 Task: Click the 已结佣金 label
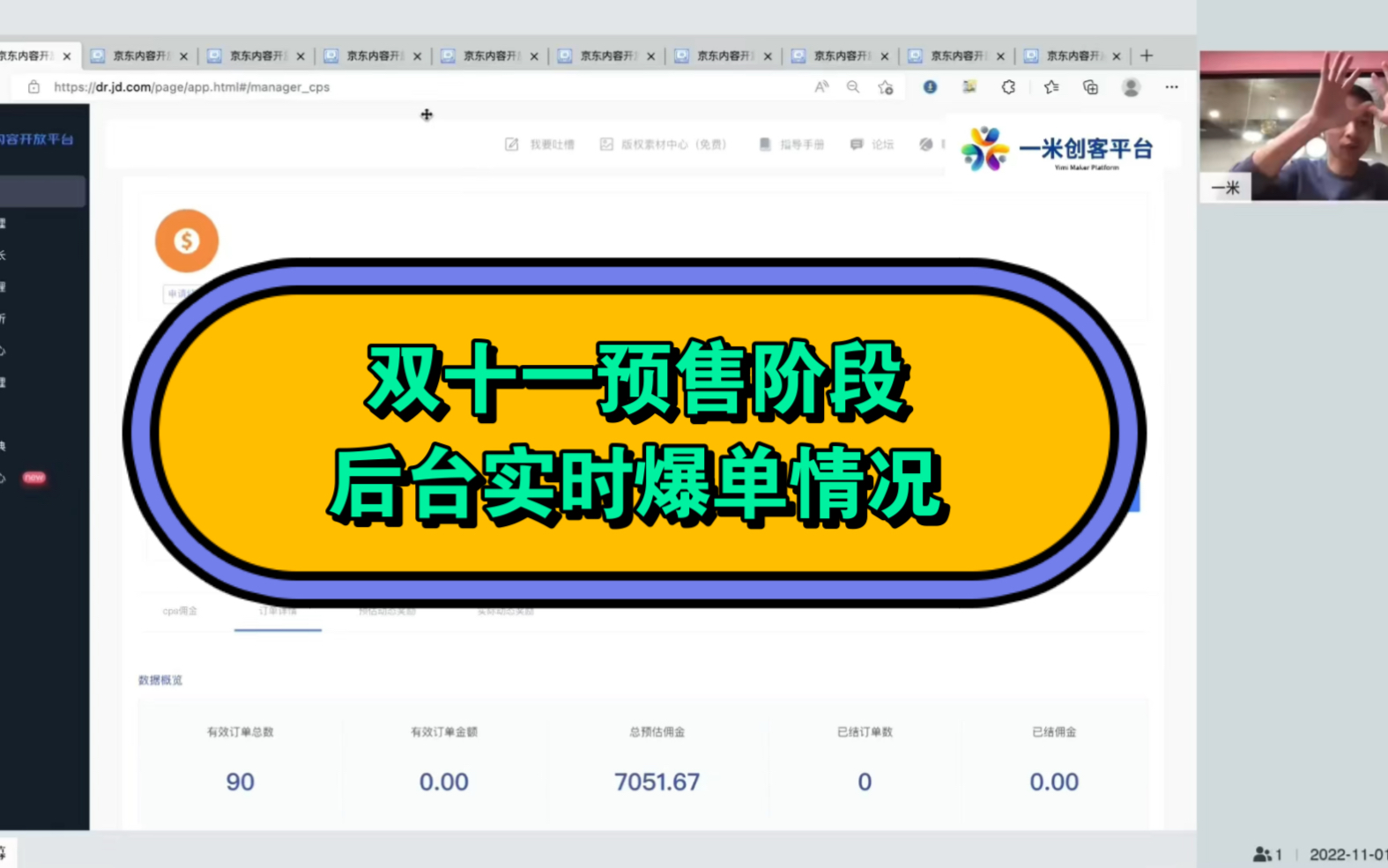[x=1054, y=732]
